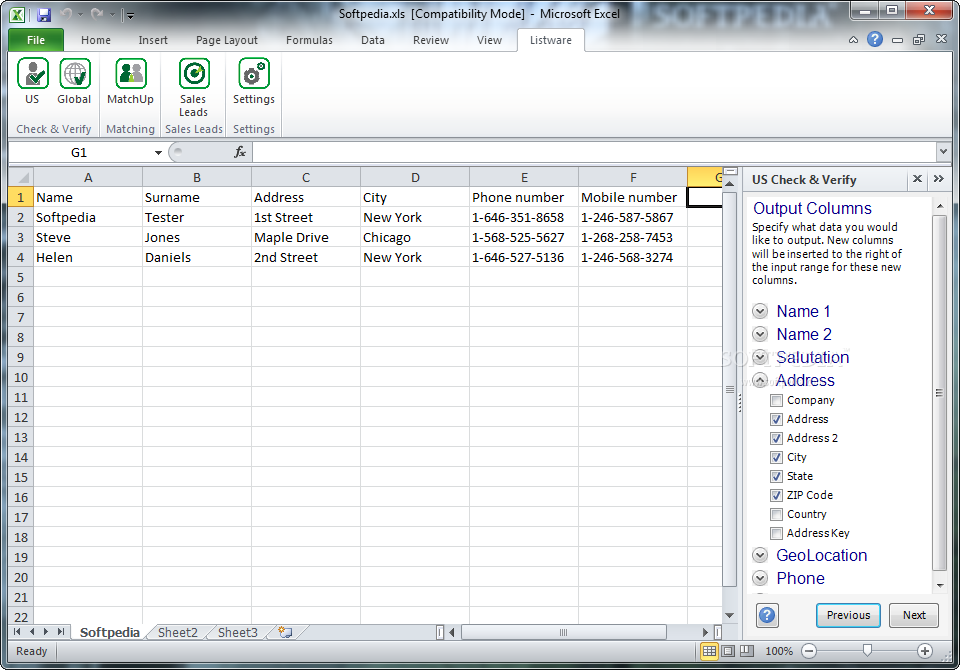Open the File tab
Image resolution: width=960 pixels, height=670 pixels.
[36, 40]
